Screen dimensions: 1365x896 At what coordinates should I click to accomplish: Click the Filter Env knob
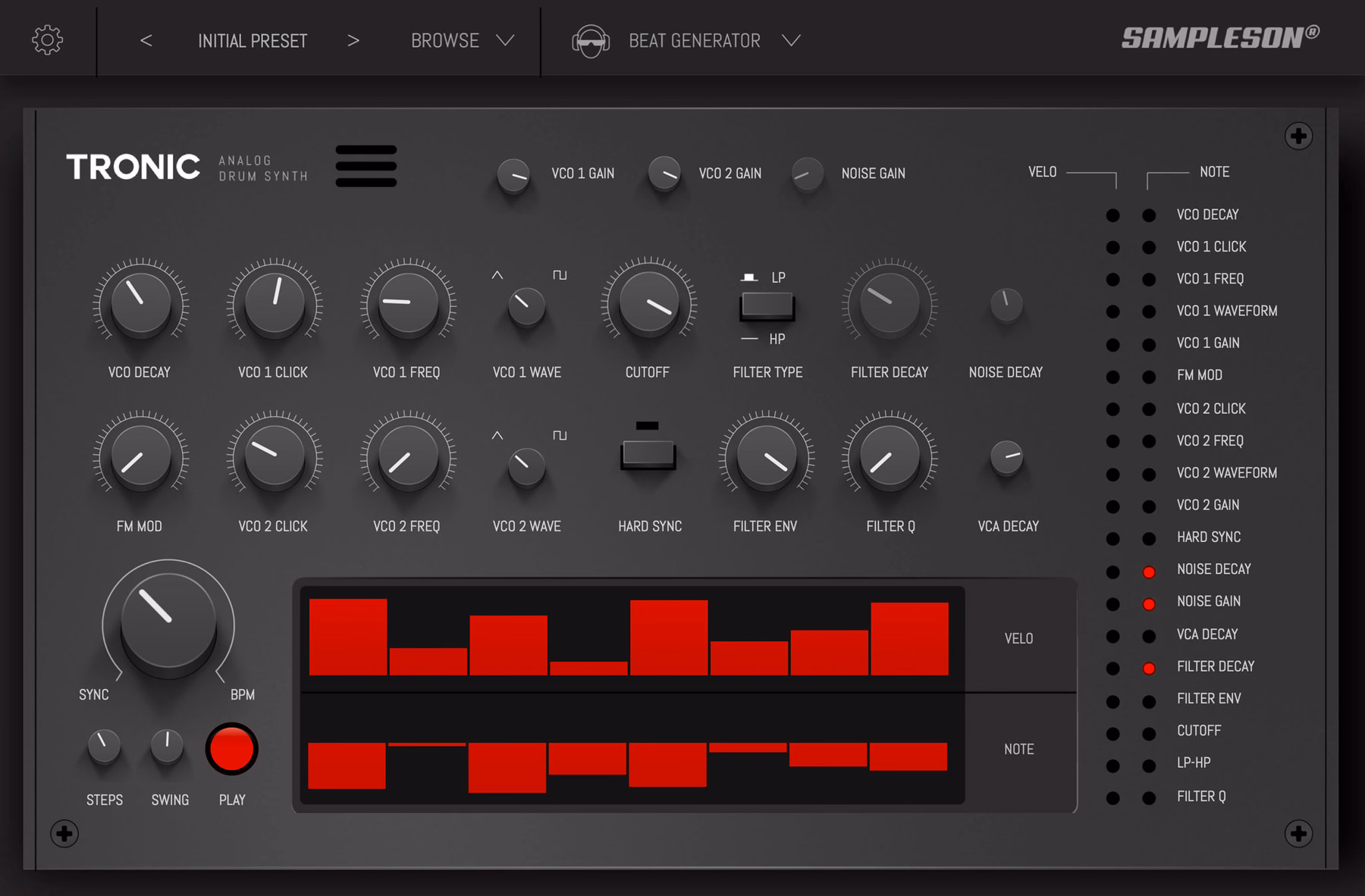(767, 456)
